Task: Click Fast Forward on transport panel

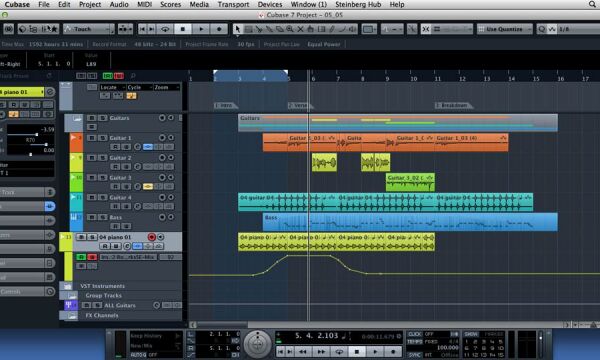Action: coord(321,351)
